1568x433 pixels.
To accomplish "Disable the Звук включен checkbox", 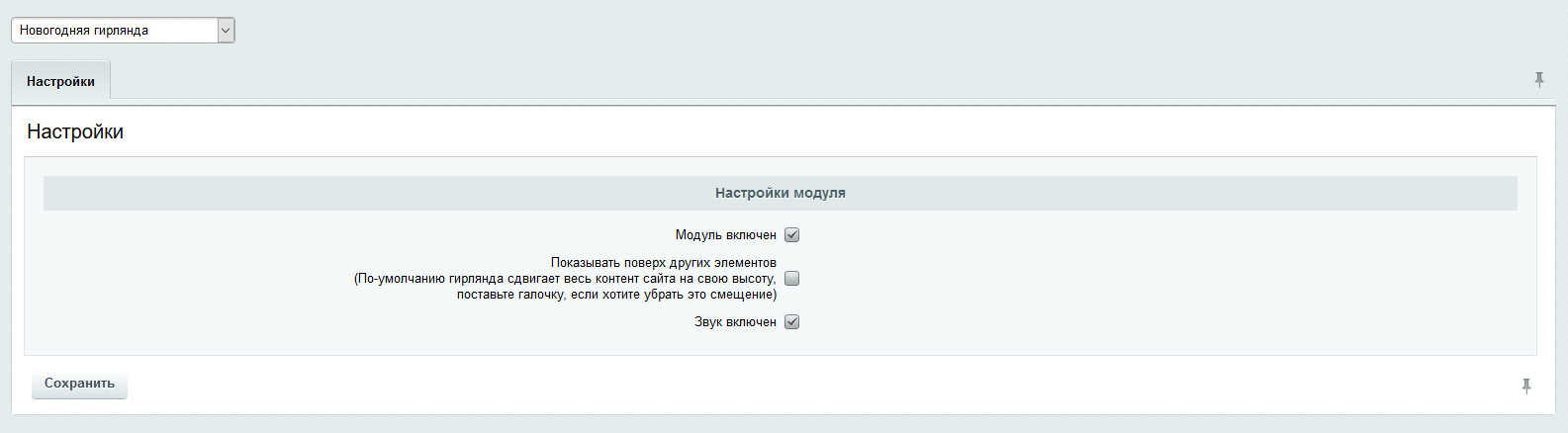I will pyautogui.click(x=791, y=322).
